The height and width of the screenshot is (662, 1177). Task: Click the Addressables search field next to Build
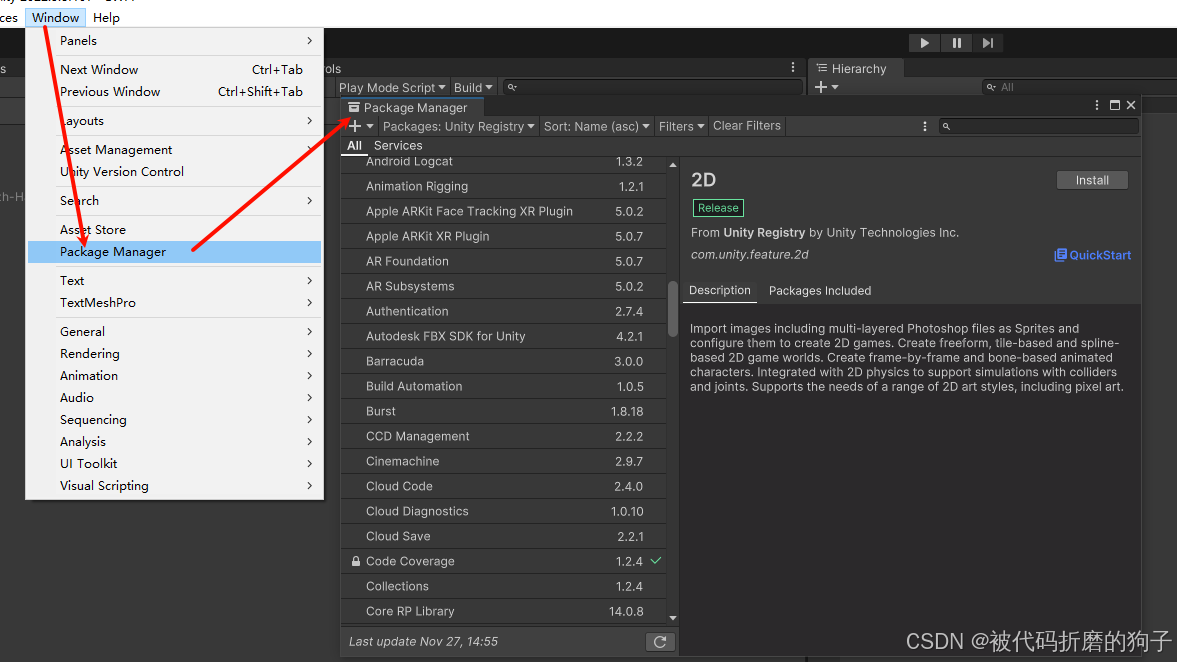pos(652,87)
